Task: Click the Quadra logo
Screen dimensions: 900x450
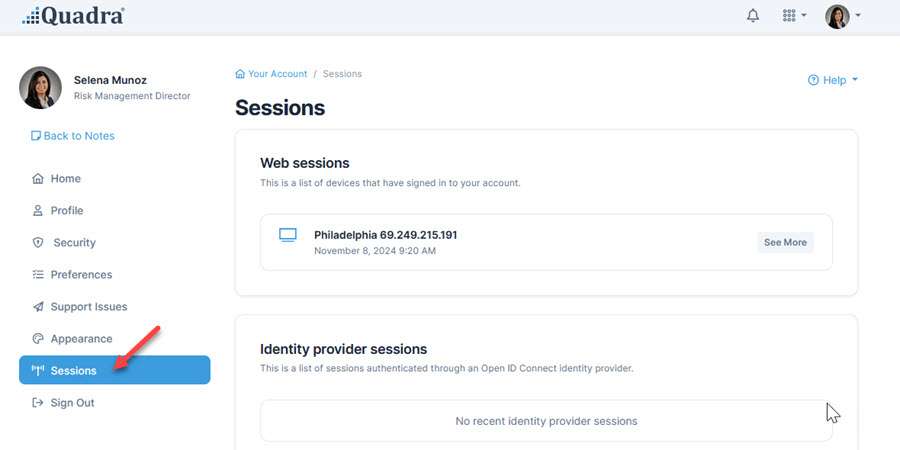Action: [x=73, y=15]
